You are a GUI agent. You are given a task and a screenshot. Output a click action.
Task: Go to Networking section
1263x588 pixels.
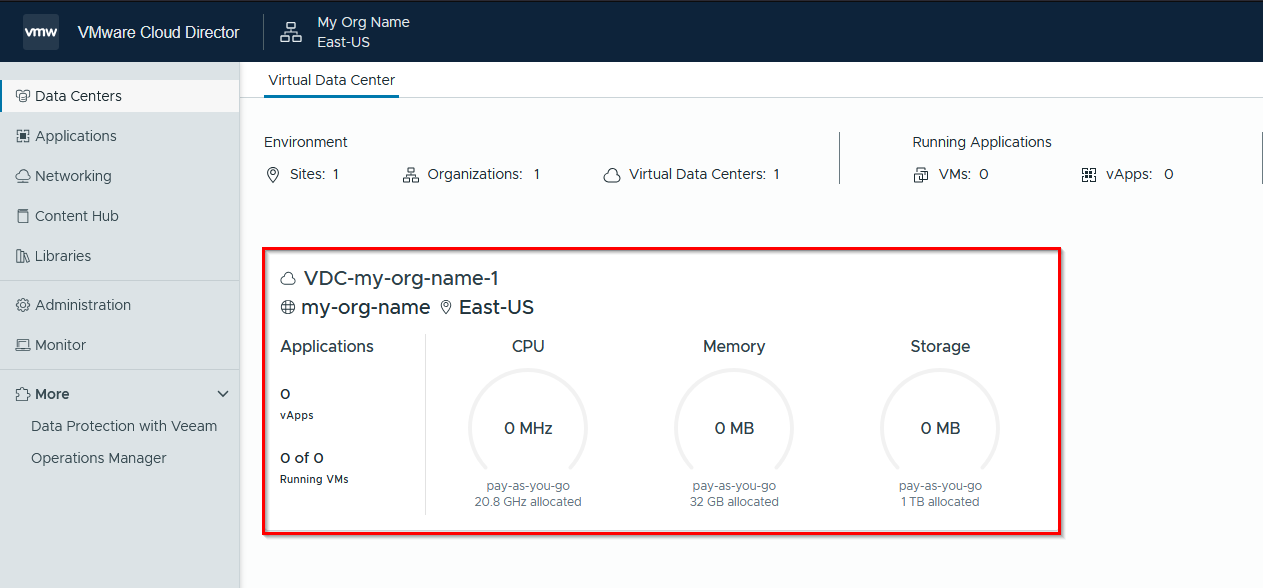pyautogui.click(x=120, y=176)
